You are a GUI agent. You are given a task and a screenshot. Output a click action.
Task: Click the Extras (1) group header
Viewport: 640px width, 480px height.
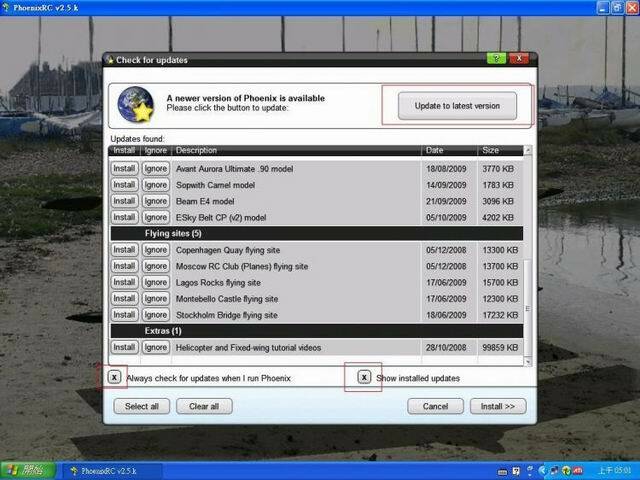317,331
